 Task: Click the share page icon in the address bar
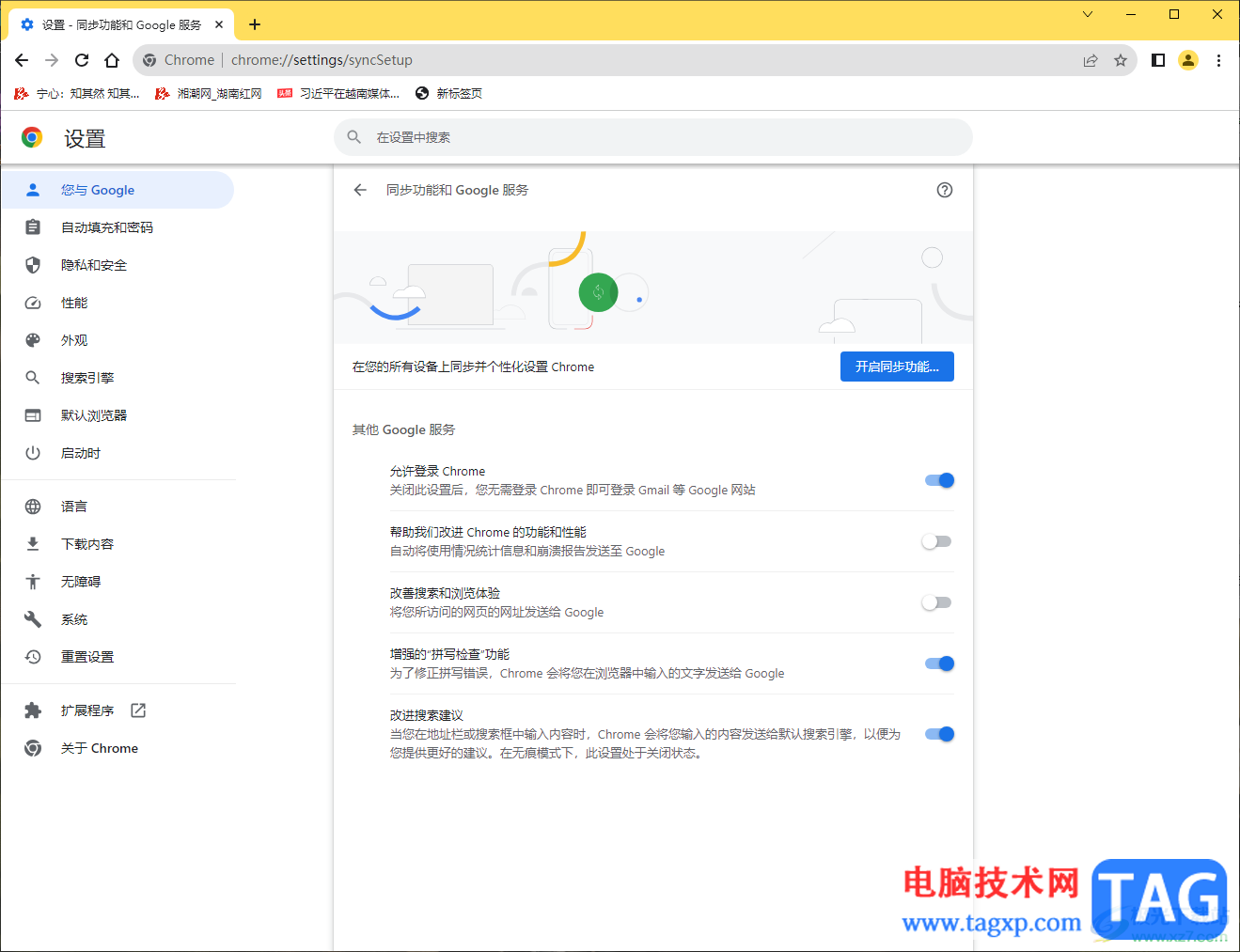pos(1091,60)
